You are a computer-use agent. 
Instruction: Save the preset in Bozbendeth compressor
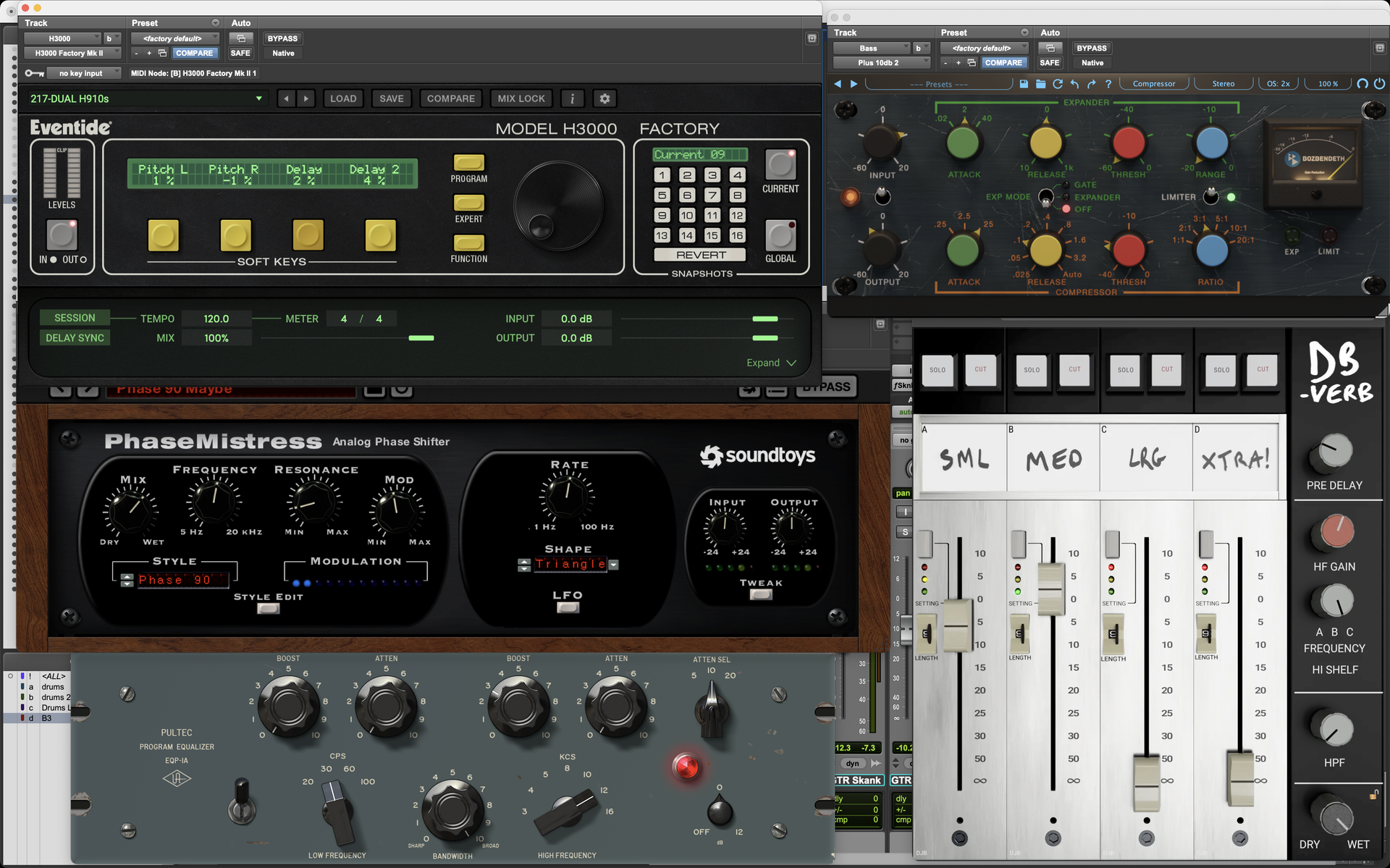point(1024,84)
